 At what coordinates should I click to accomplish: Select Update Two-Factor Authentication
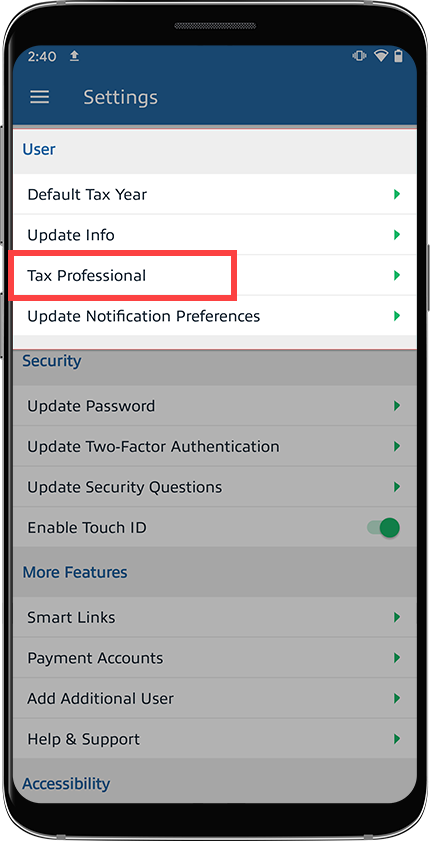(214, 446)
